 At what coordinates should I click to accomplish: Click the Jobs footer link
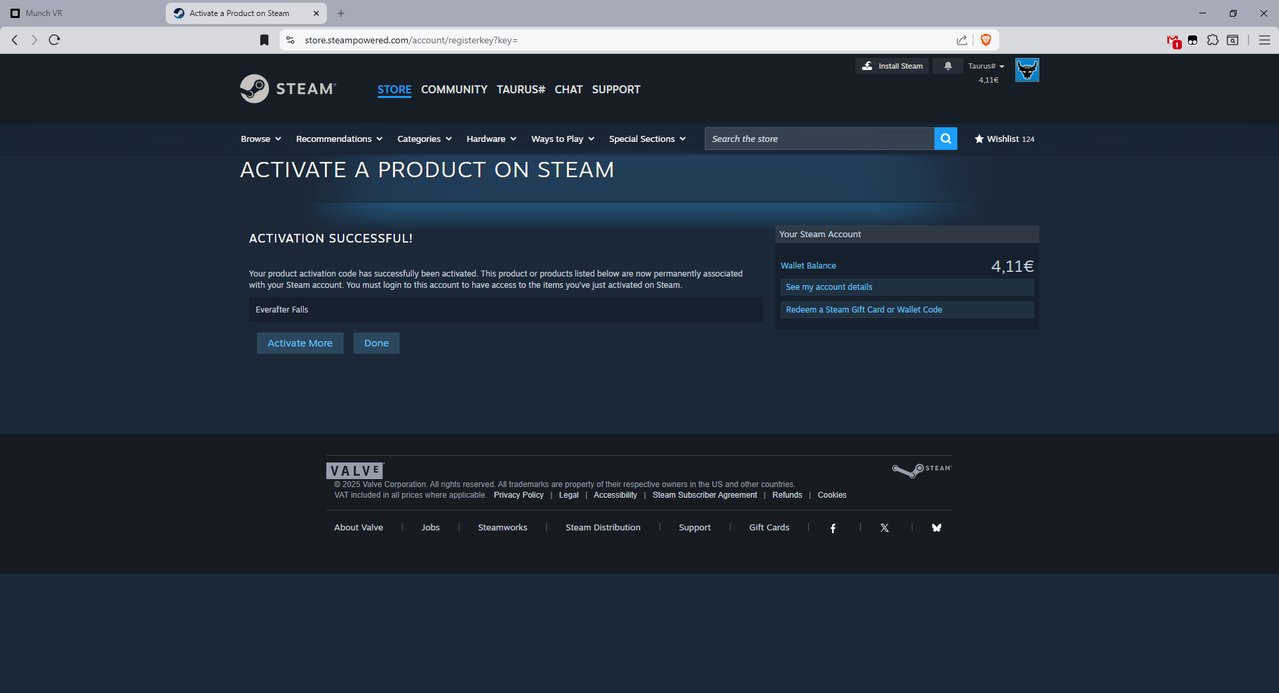pos(431,528)
